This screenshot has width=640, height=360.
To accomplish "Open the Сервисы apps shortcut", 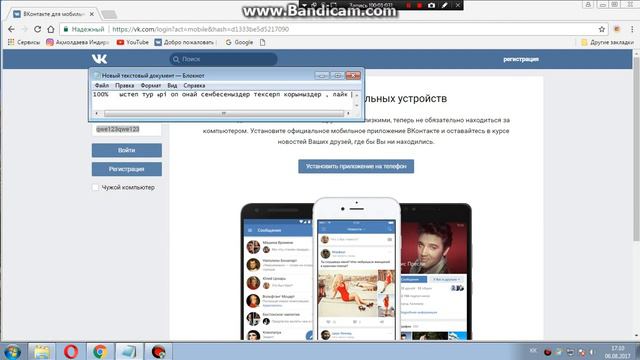I will click(24, 42).
